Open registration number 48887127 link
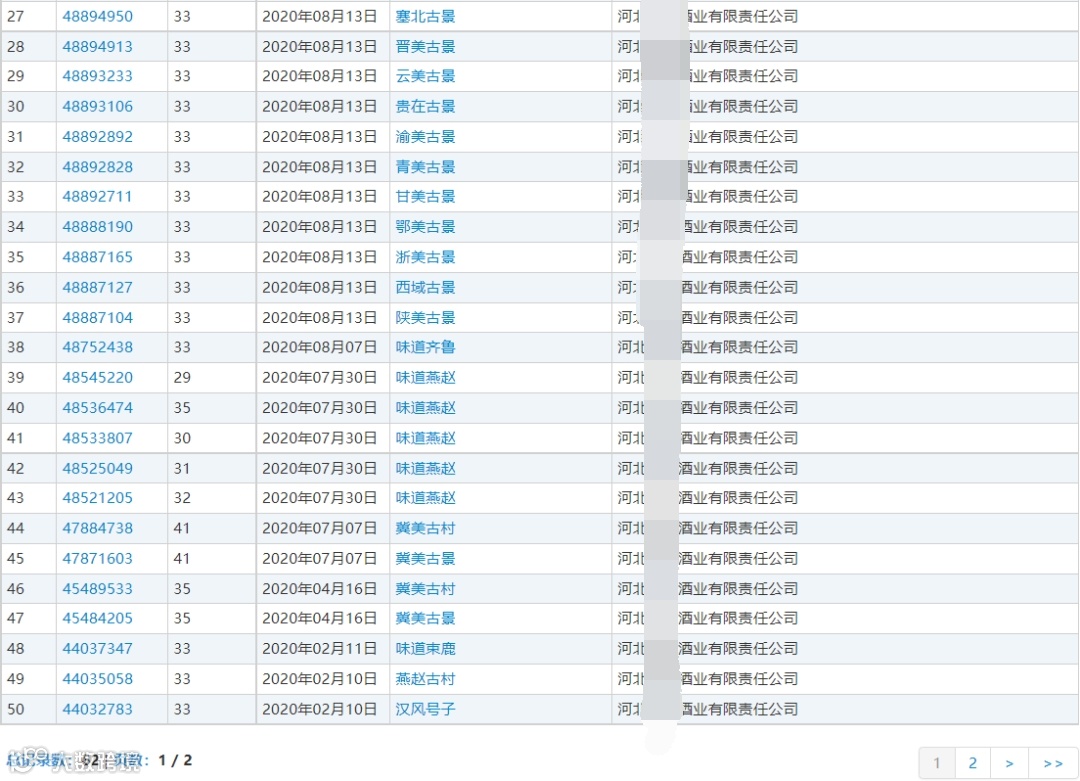The image size is (1080, 781). [x=97, y=288]
